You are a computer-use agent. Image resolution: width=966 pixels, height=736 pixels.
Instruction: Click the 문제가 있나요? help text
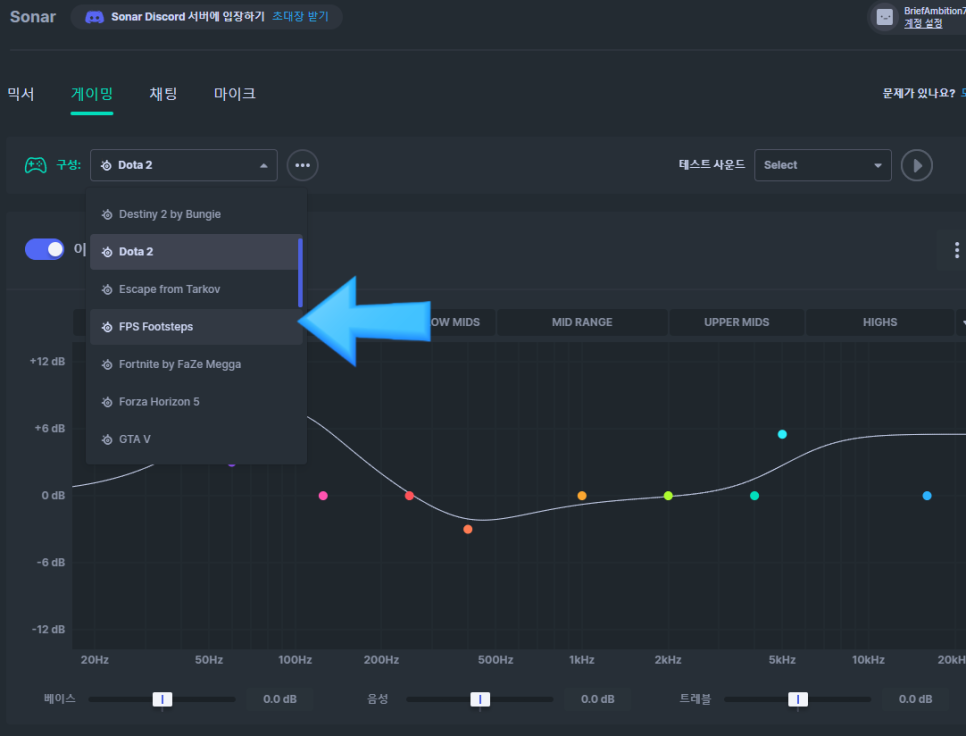919,94
